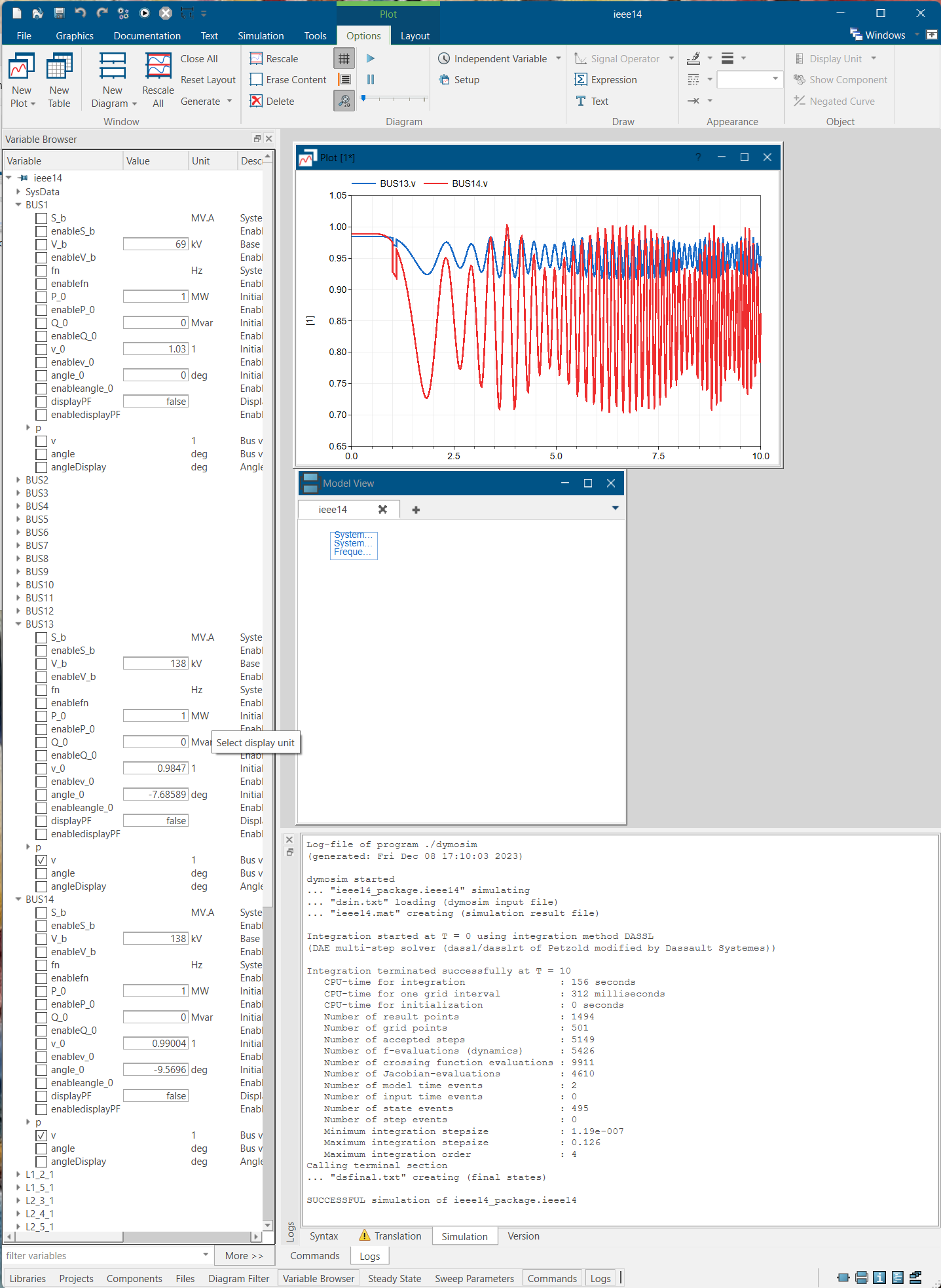Click the Redo arrow icon
The image size is (941, 1288).
101,13
